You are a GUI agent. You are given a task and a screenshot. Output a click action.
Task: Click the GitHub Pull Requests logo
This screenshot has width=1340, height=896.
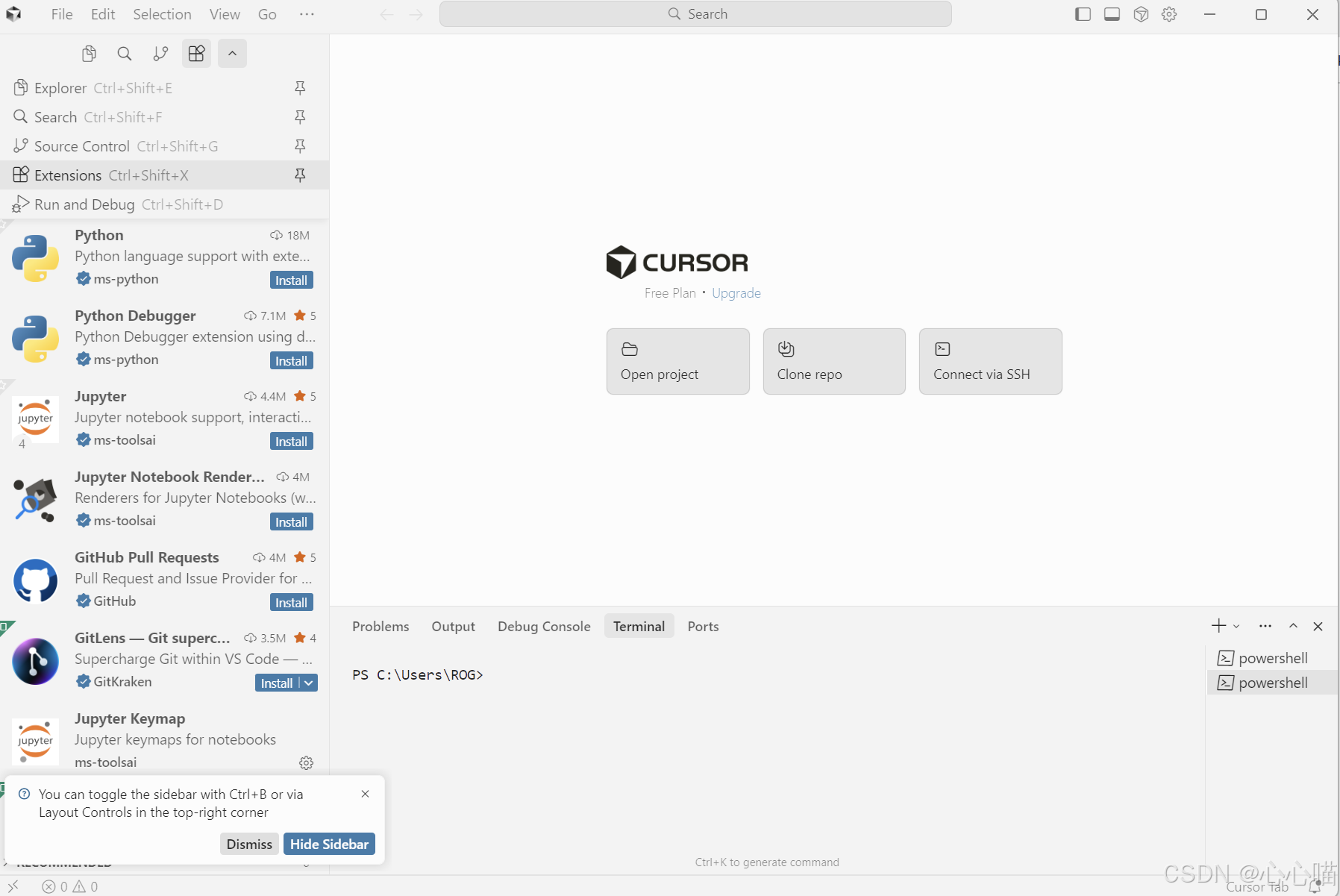(35, 580)
